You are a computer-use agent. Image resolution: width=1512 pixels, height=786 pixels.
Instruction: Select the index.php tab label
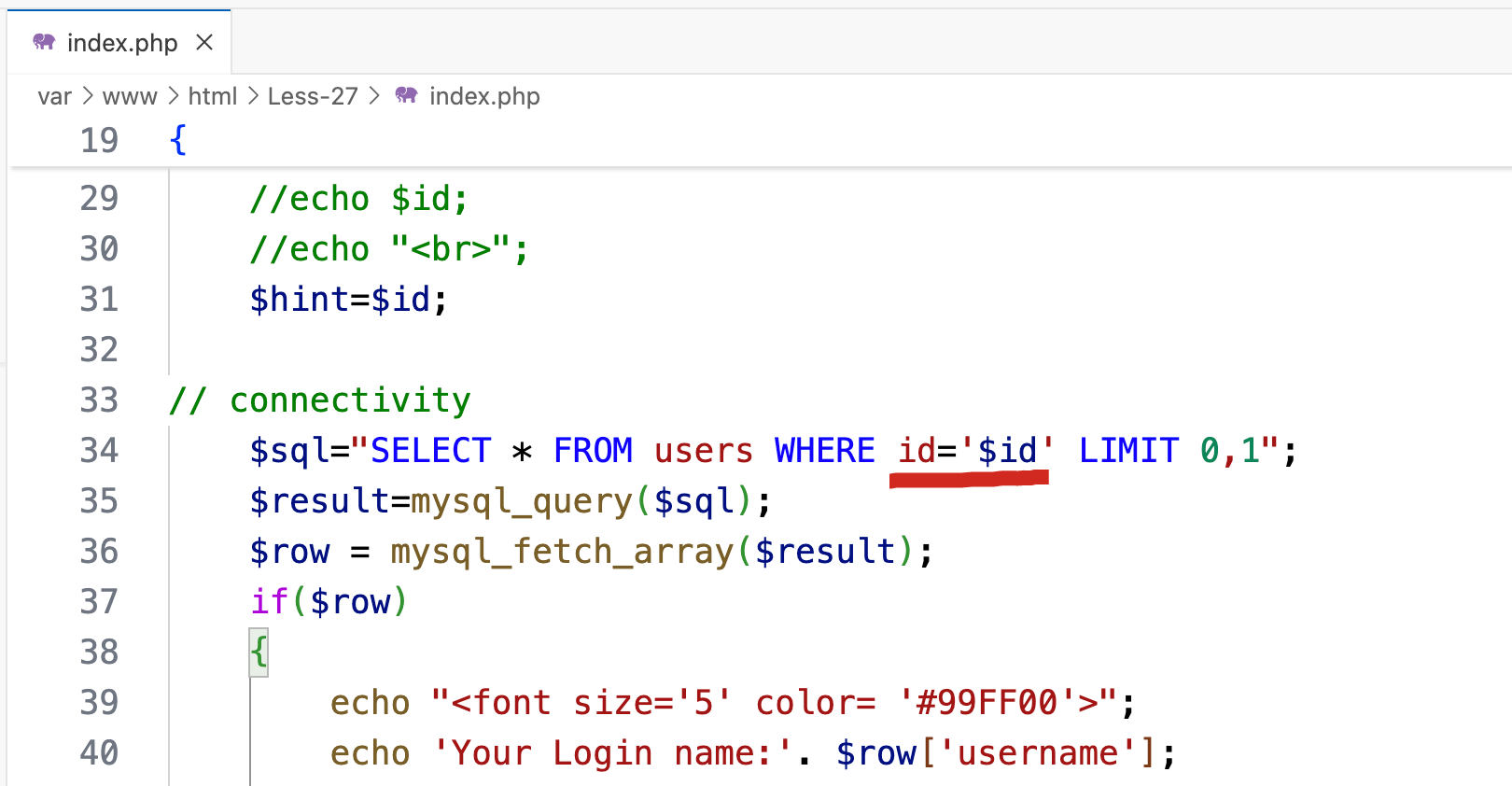(122, 43)
